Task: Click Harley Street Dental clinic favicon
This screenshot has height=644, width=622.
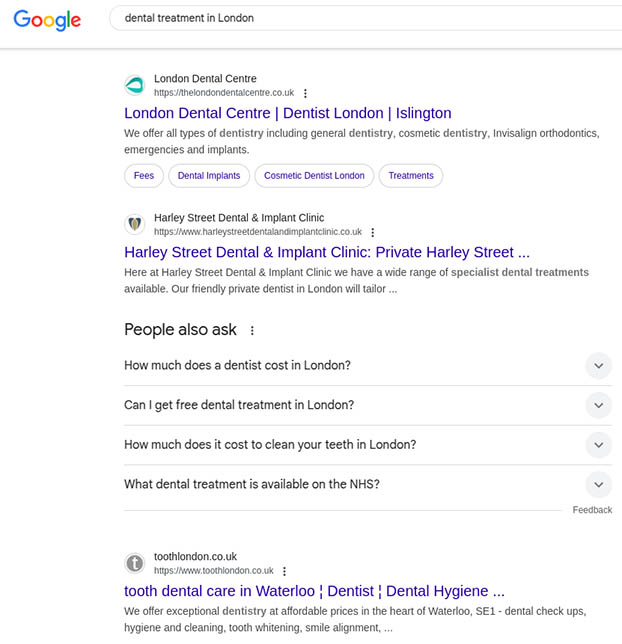Action: tap(135, 224)
